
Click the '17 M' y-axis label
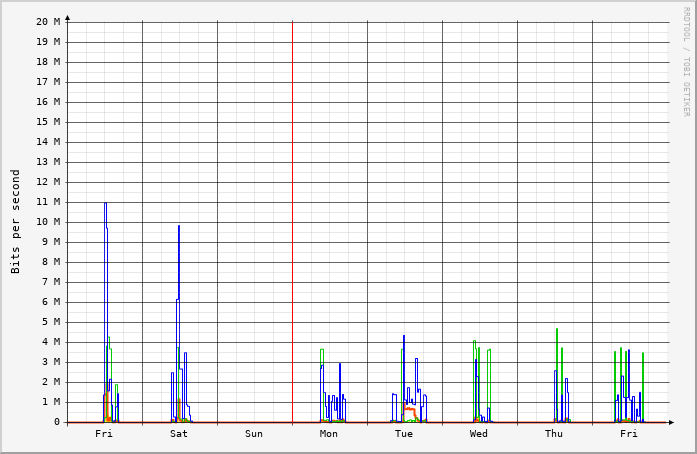coord(48,82)
